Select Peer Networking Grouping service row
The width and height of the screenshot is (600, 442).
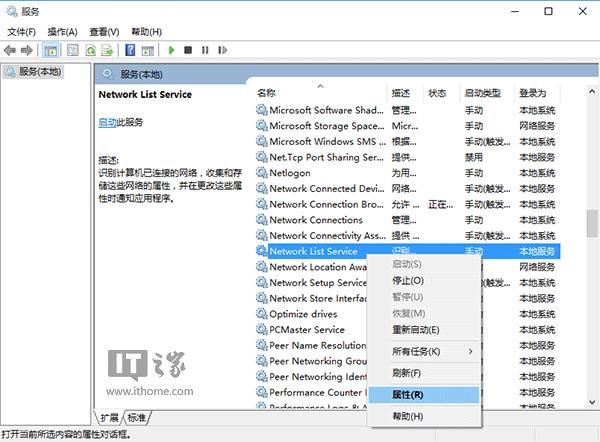tap(311, 361)
